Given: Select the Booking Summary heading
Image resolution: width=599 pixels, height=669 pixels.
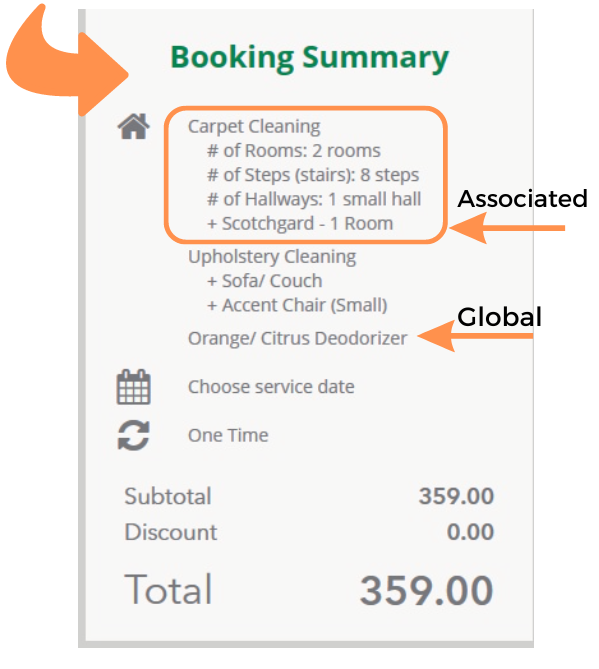Looking at the screenshot, I should click(x=309, y=58).
